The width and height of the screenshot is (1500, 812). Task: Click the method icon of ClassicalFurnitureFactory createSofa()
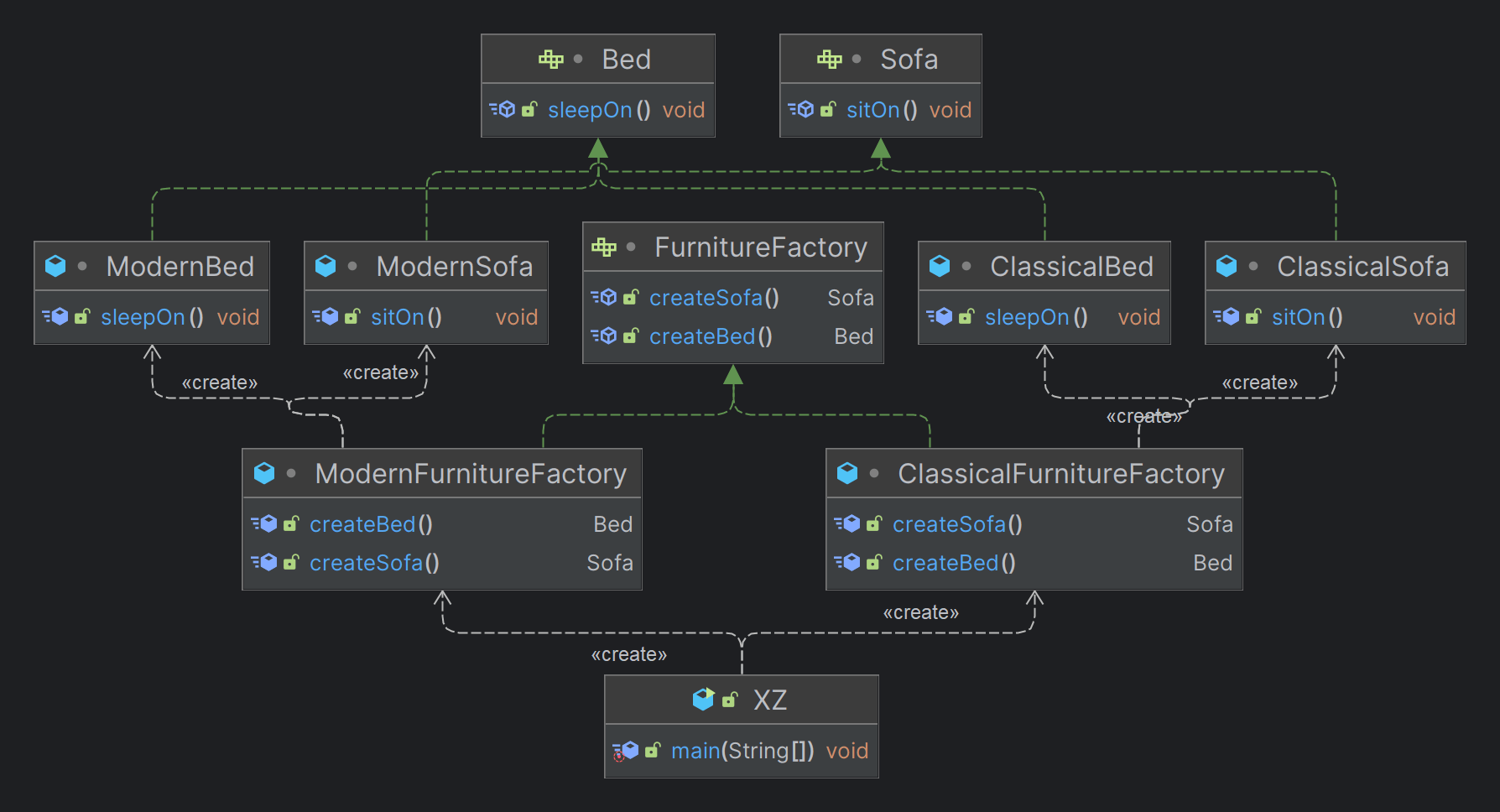click(847, 523)
